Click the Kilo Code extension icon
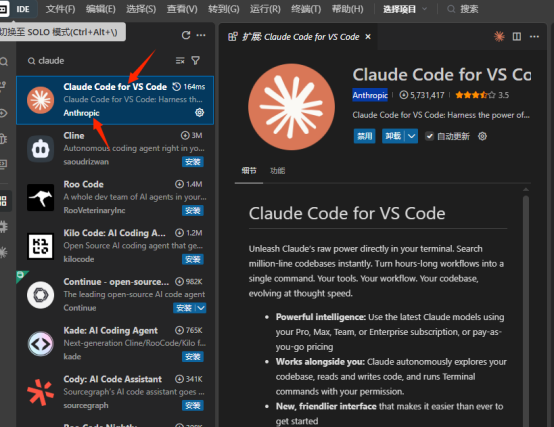 pyautogui.click(x=41, y=246)
